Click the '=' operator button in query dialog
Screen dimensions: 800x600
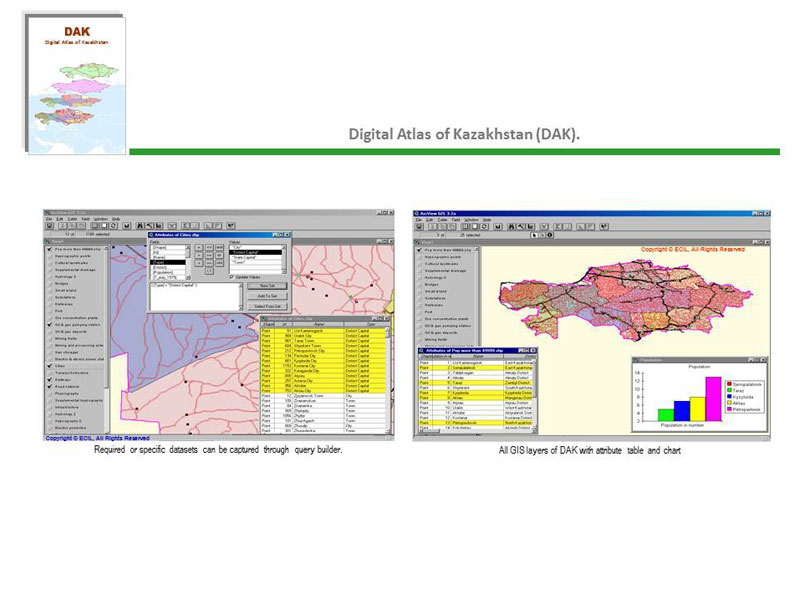point(199,247)
